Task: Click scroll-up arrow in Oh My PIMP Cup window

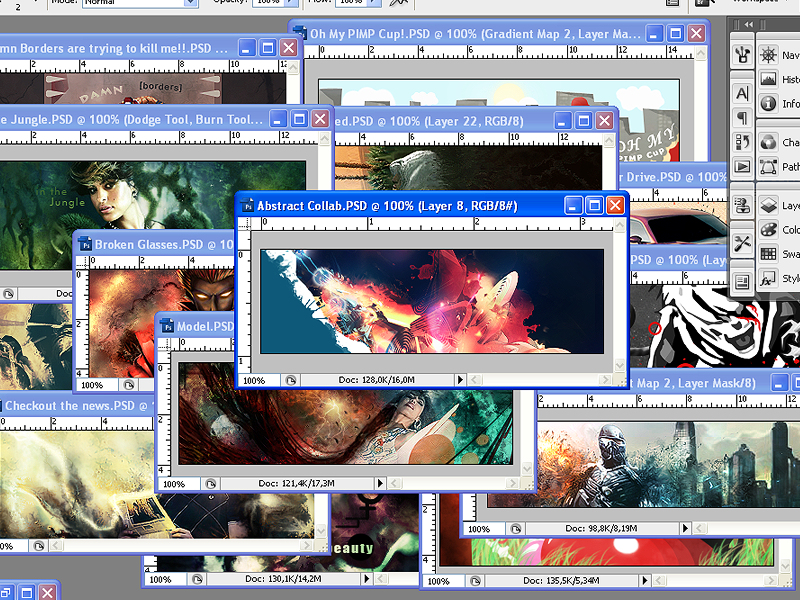Action: pyautogui.click(x=701, y=52)
